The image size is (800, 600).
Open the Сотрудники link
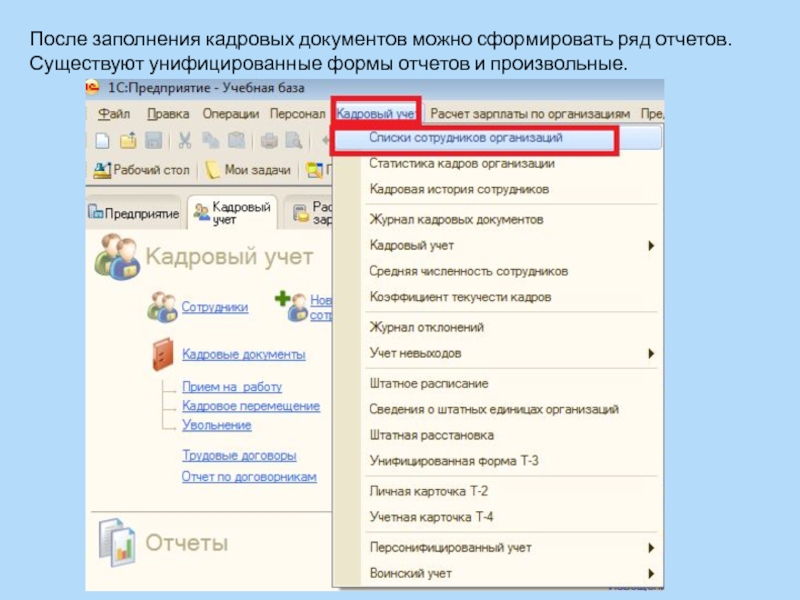tap(214, 307)
